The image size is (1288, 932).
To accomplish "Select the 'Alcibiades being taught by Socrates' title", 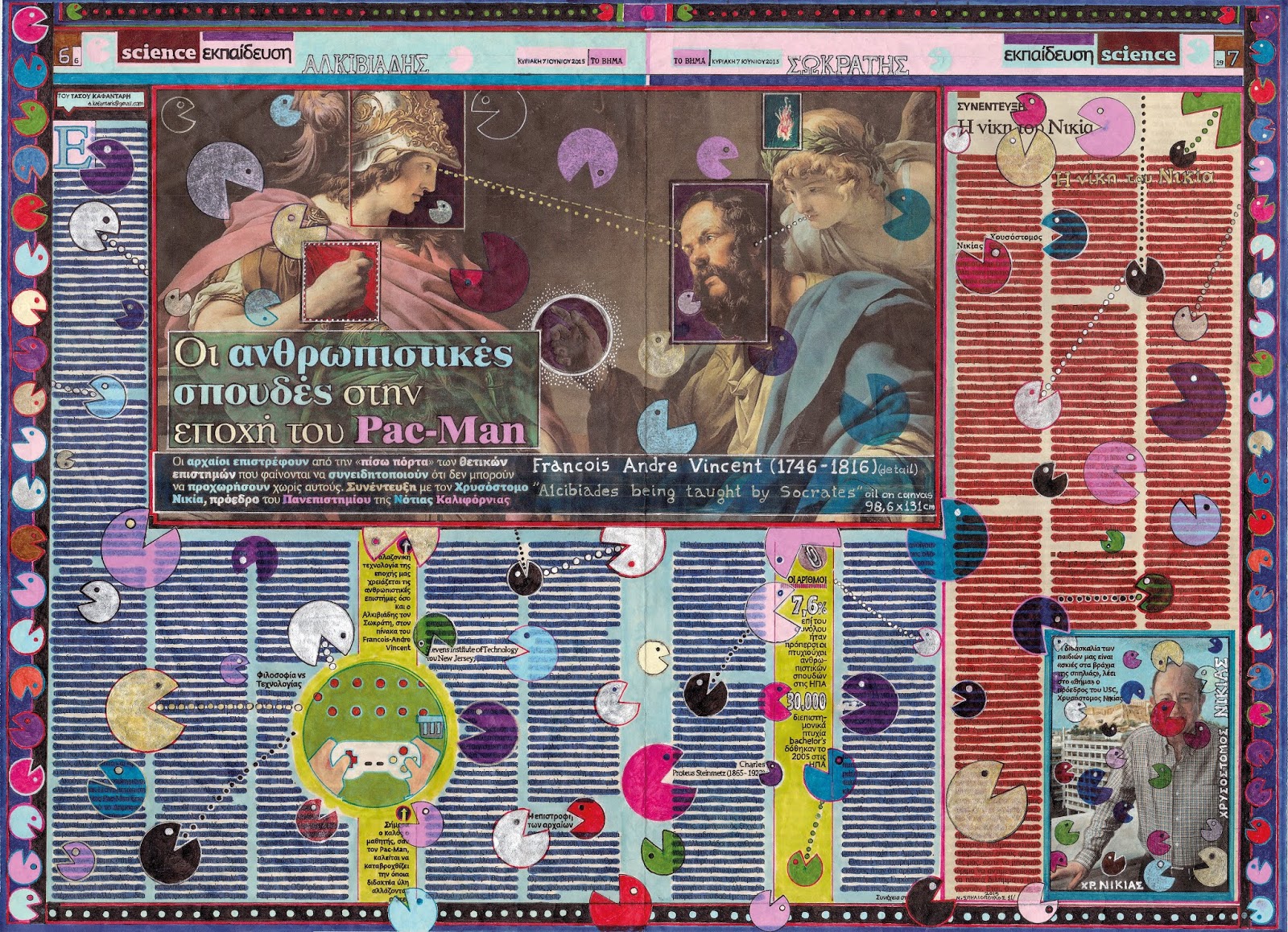I will click(699, 492).
